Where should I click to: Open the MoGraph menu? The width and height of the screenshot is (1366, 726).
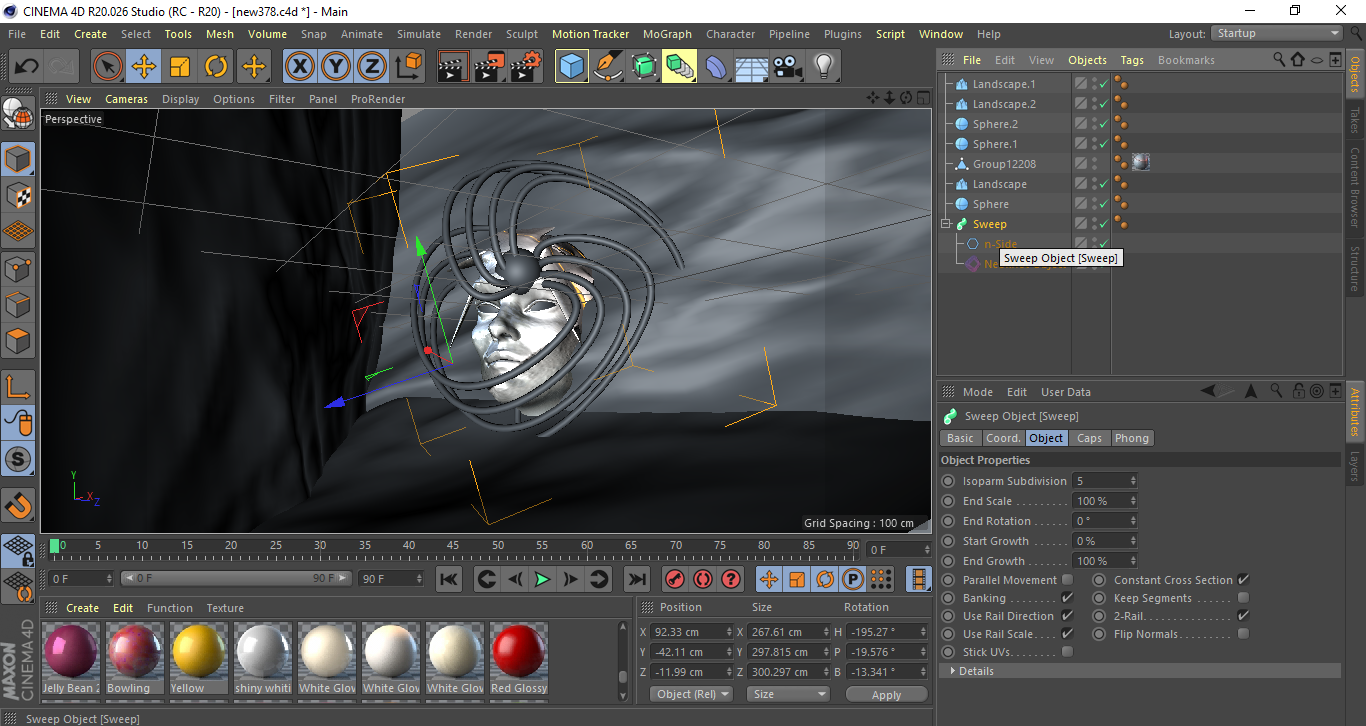[667, 34]
